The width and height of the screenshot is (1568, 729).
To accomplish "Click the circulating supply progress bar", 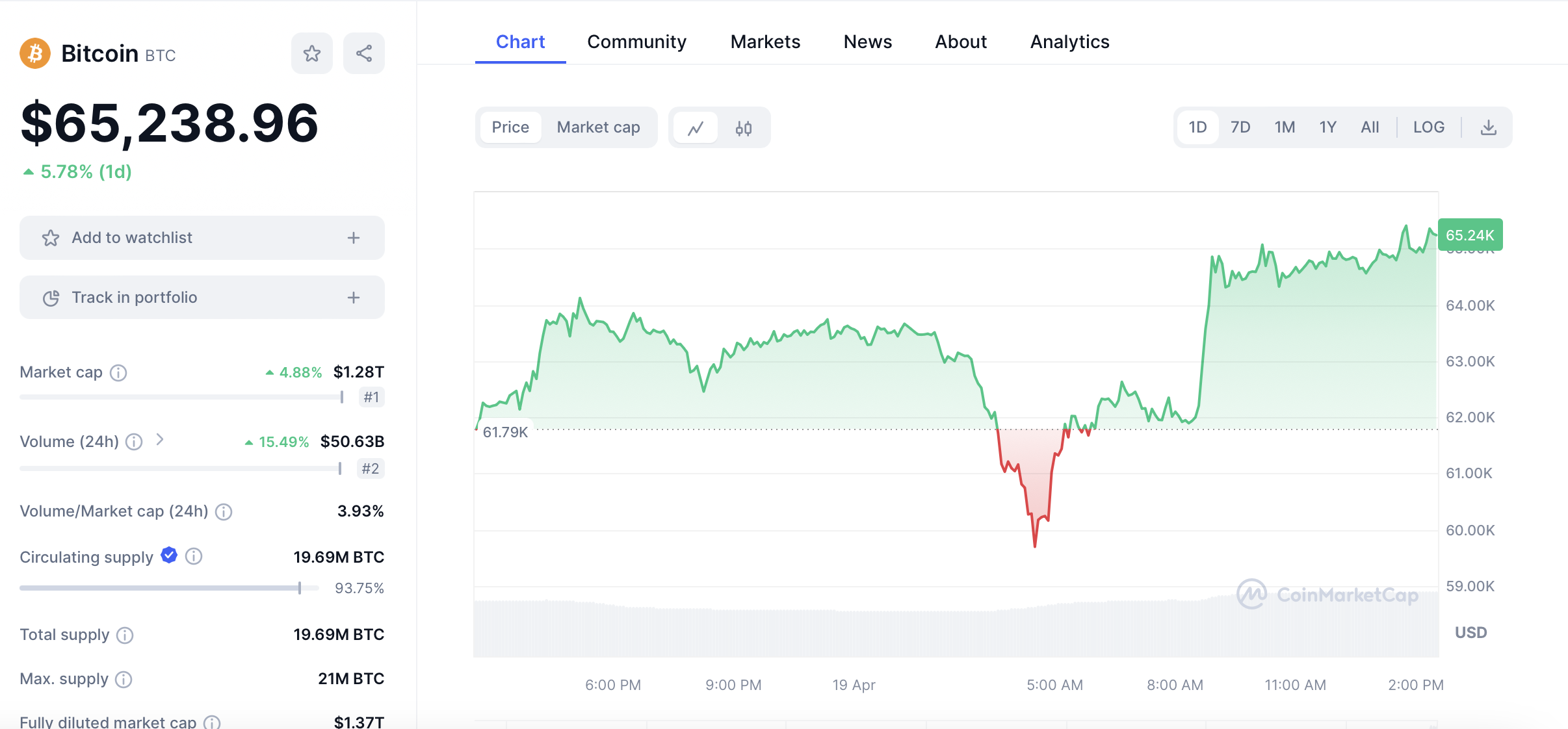I will [x=169, y=588].
